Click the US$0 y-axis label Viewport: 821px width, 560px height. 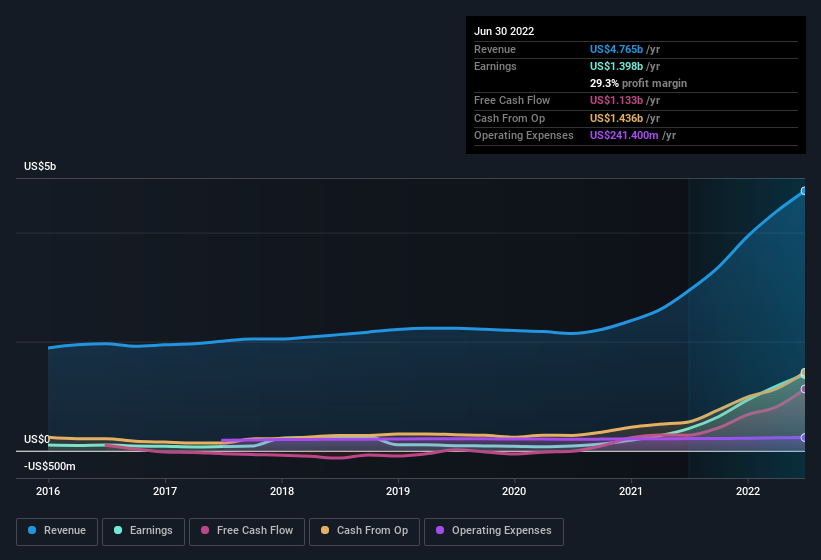point(37,439)
